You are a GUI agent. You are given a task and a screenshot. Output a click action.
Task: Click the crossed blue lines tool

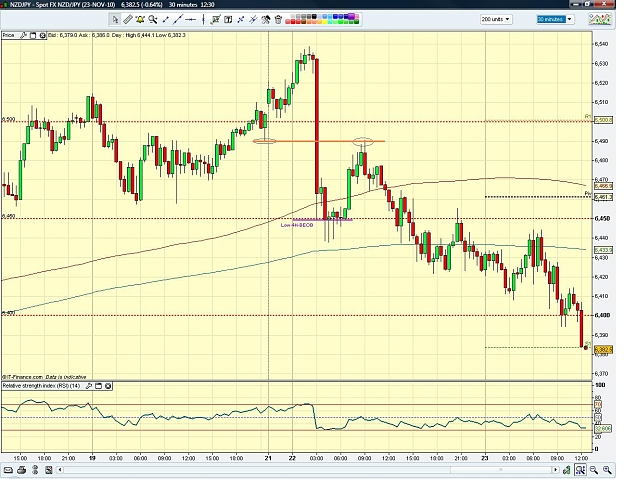click(x=253, y=19)
